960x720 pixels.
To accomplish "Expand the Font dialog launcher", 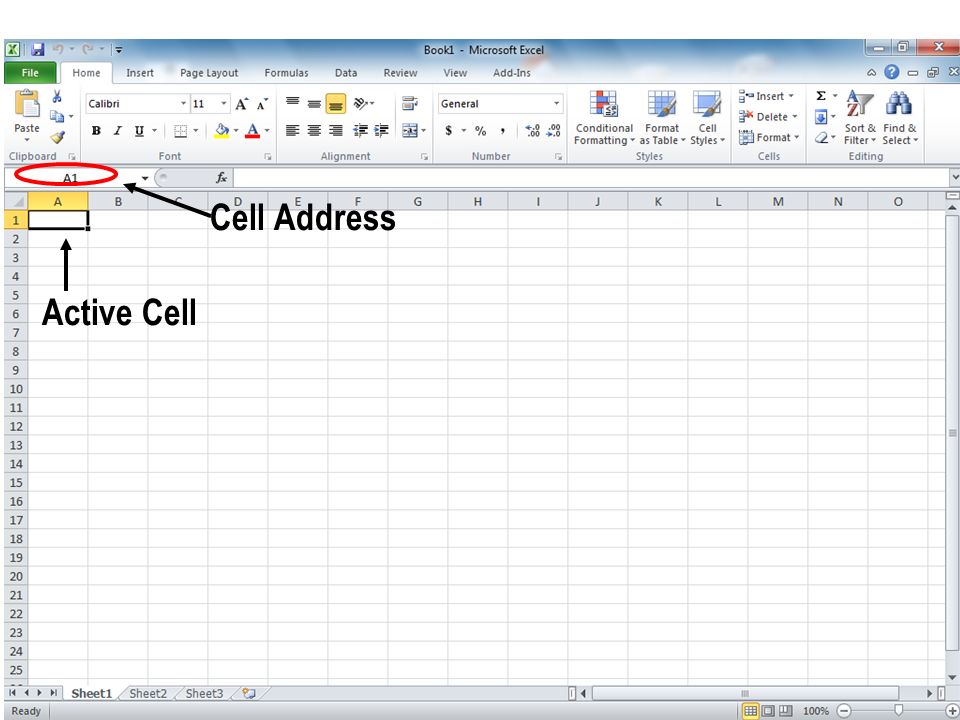I will [x=268, y=157].
